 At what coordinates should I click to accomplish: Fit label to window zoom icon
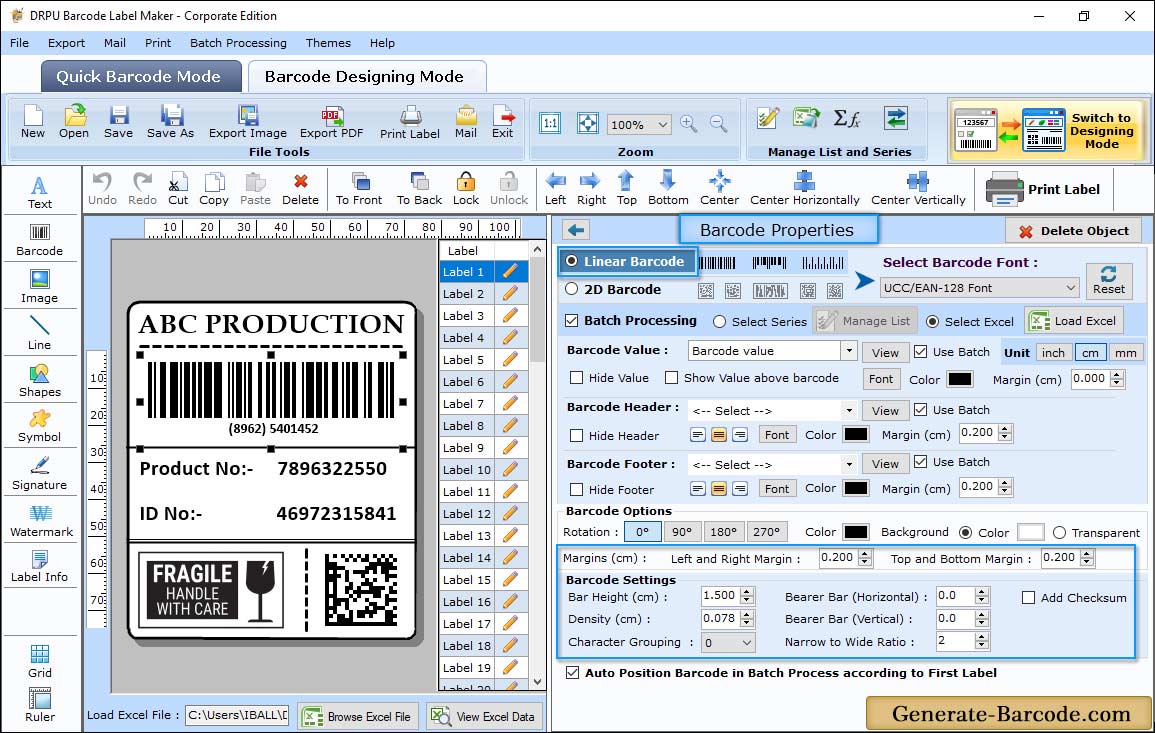tap(588, 123)
